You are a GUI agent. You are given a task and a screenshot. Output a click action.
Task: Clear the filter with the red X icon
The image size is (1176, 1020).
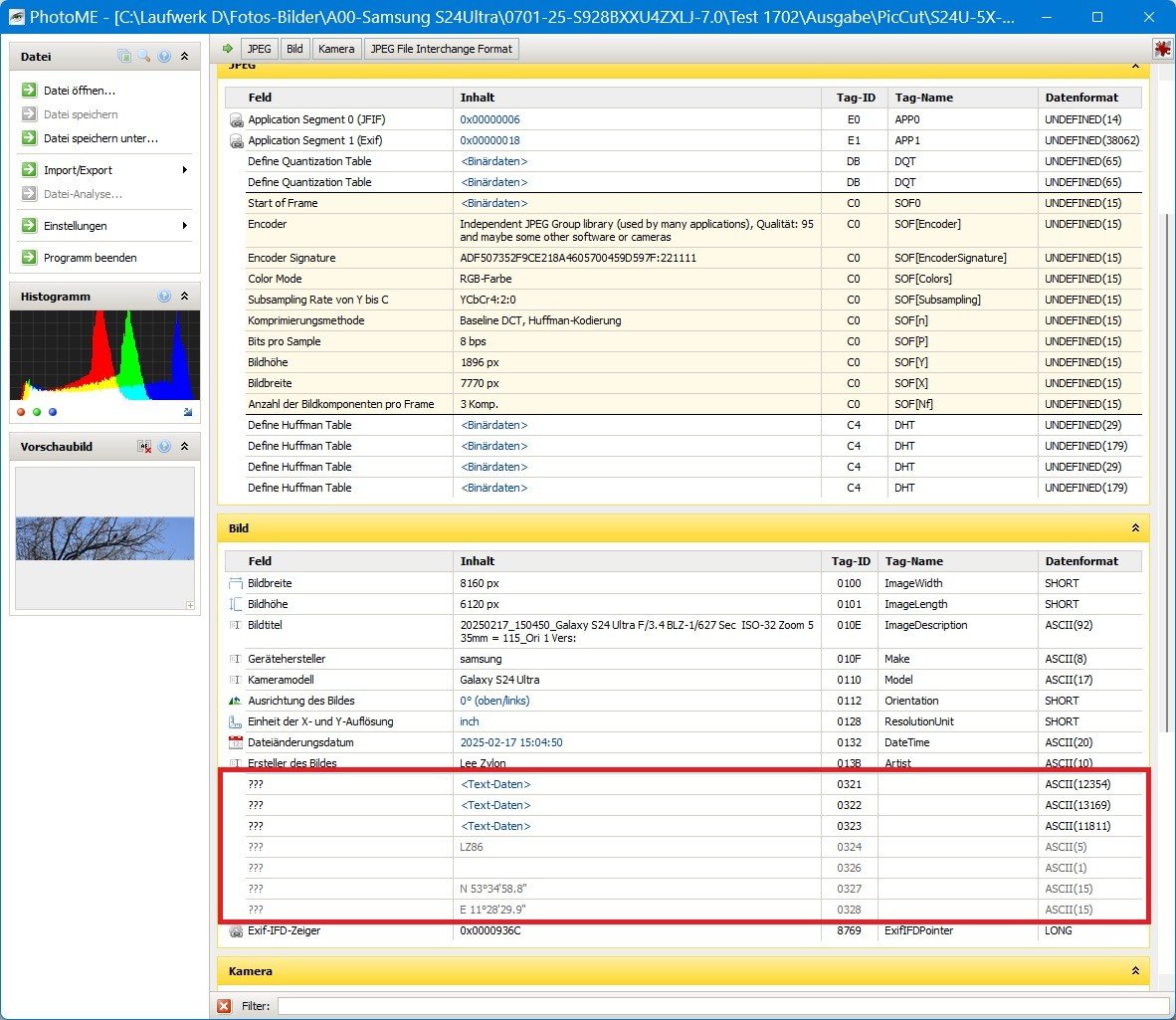[x=225, y=1006]
